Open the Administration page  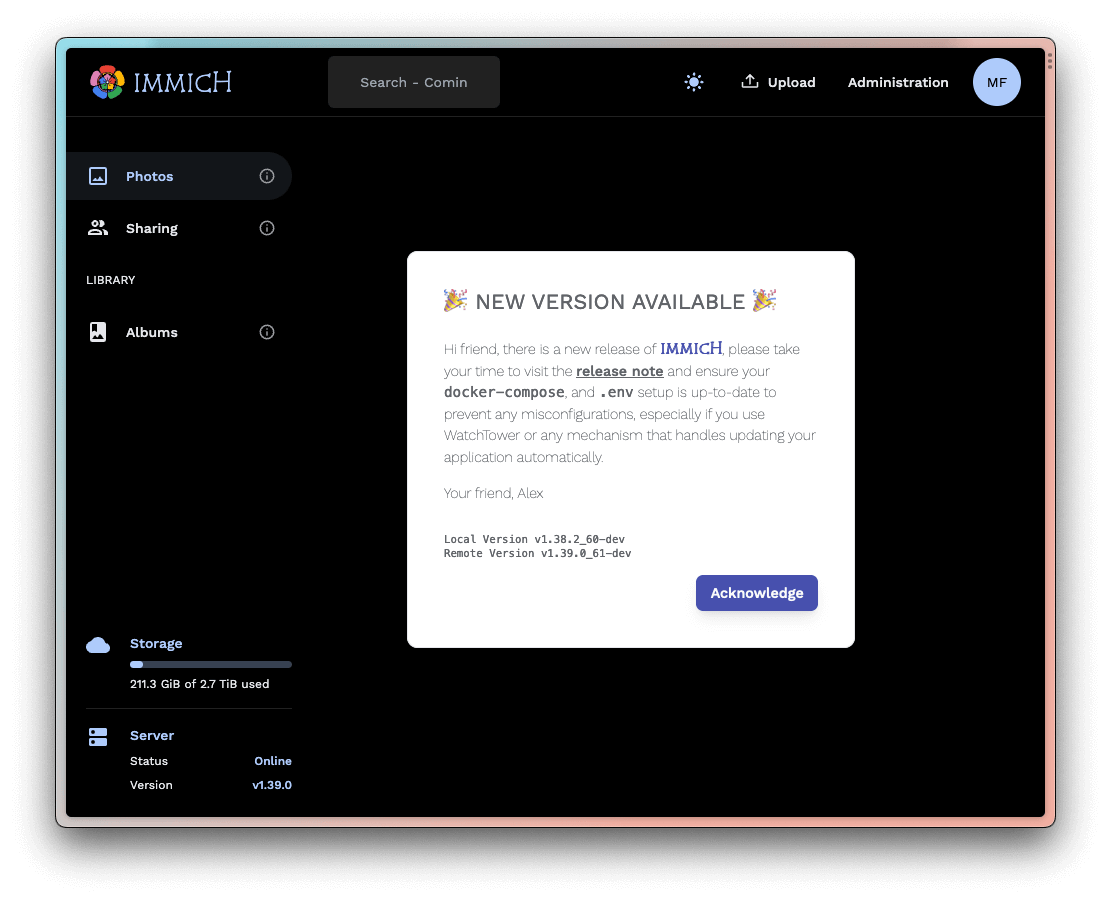tap(898, 82)
